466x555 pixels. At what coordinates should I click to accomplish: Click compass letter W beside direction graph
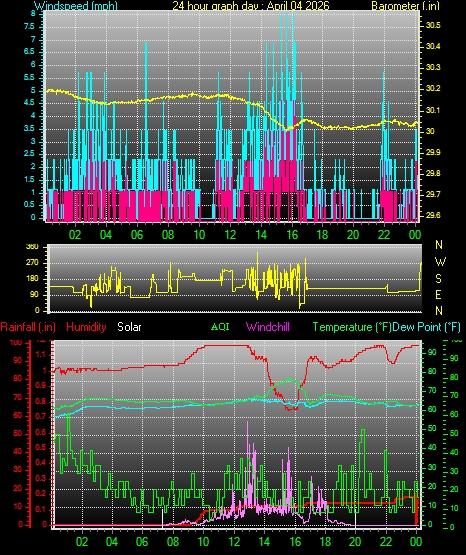440,262
